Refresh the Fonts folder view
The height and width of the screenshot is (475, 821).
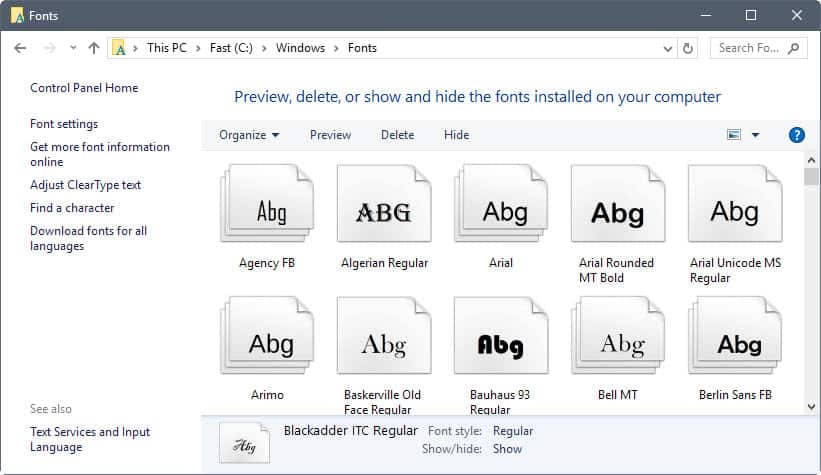click(x=687, y=48)
